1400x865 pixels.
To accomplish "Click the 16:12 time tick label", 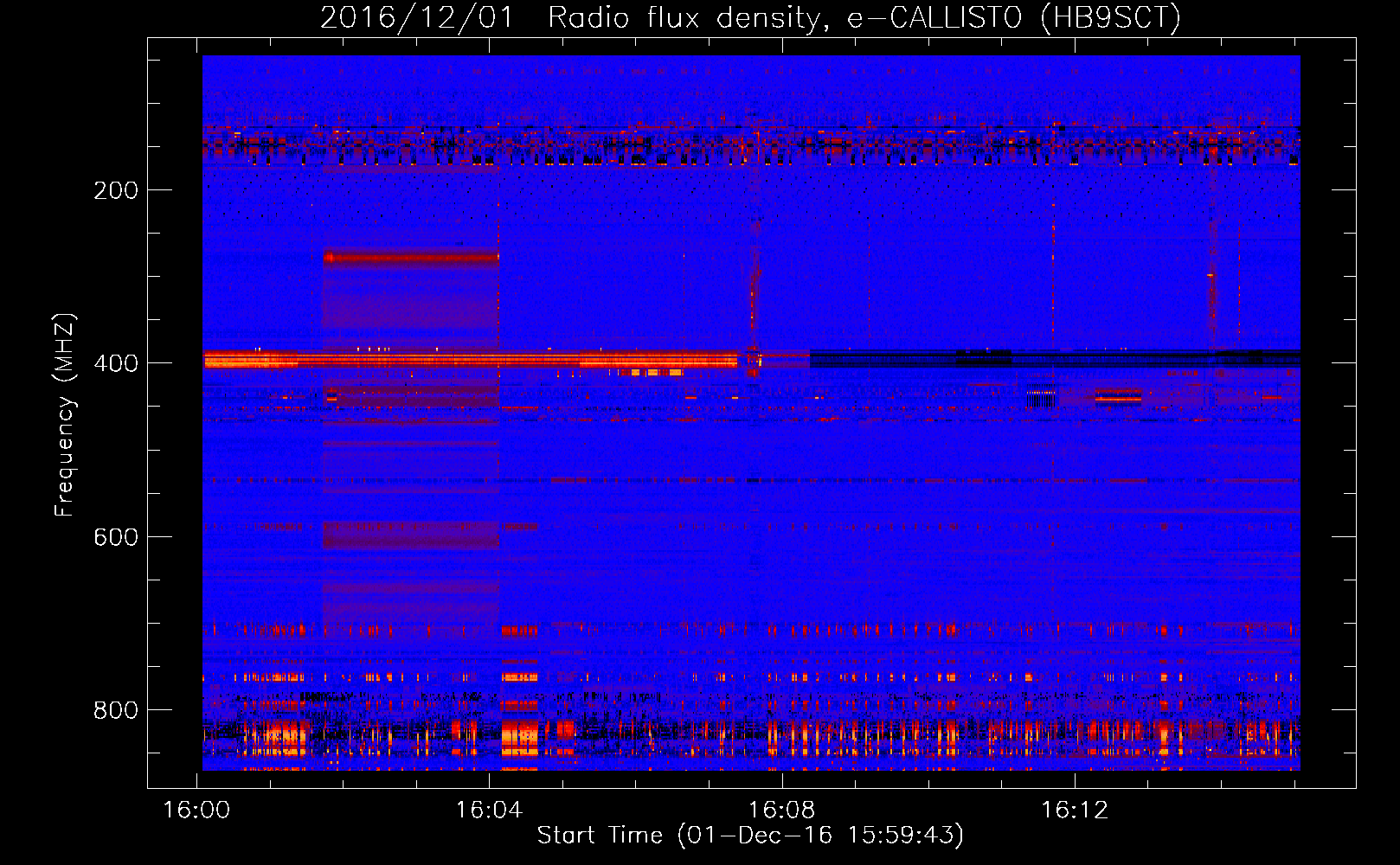I will [1074, 811].
